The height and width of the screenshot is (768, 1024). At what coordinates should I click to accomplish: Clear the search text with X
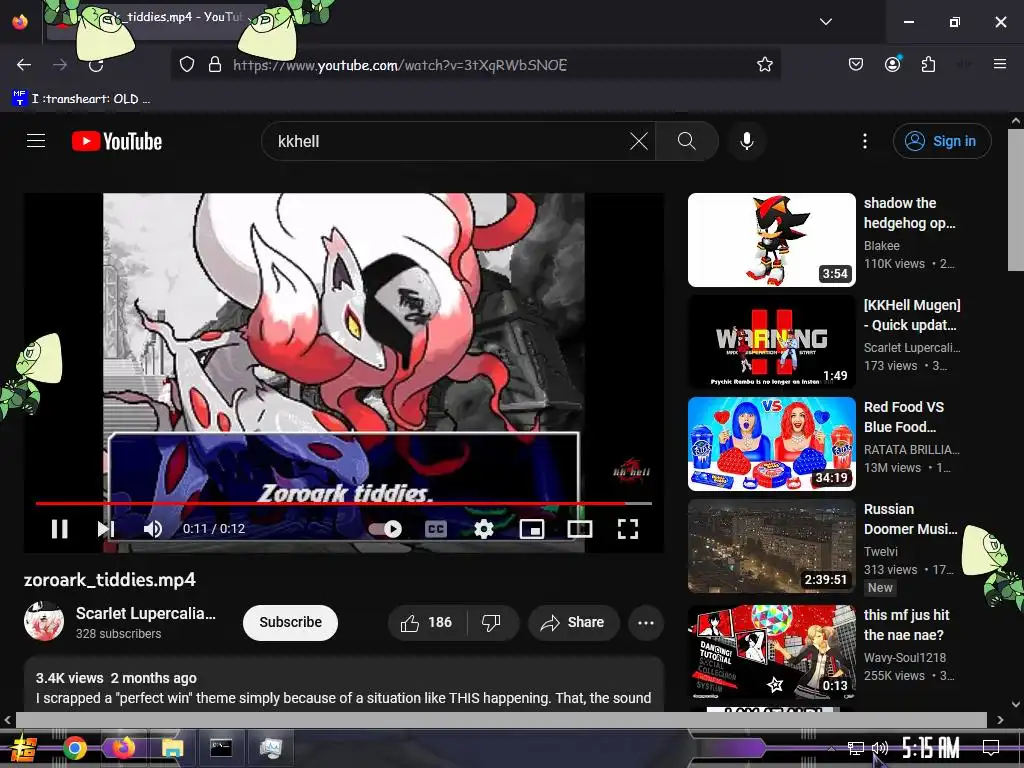click(x=639, y=141)
